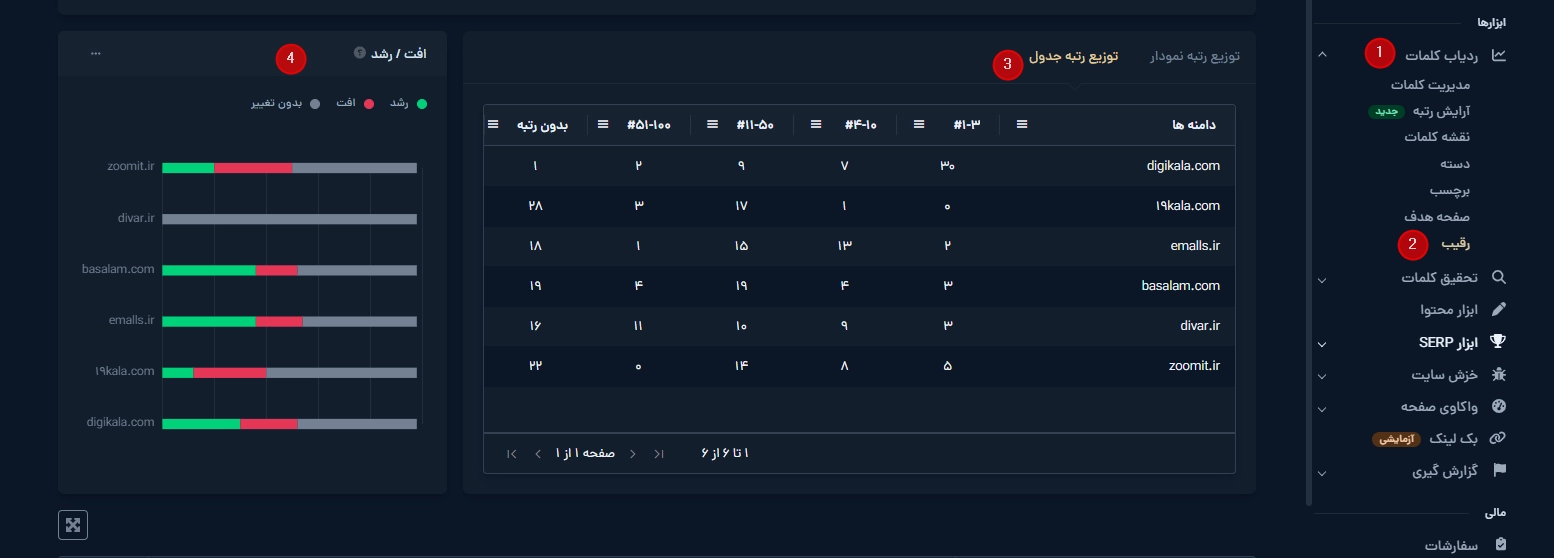The width and height of the screenshot is (1554, 558).
Task: Click the fullscreen expand icon button
Action: 73,525
